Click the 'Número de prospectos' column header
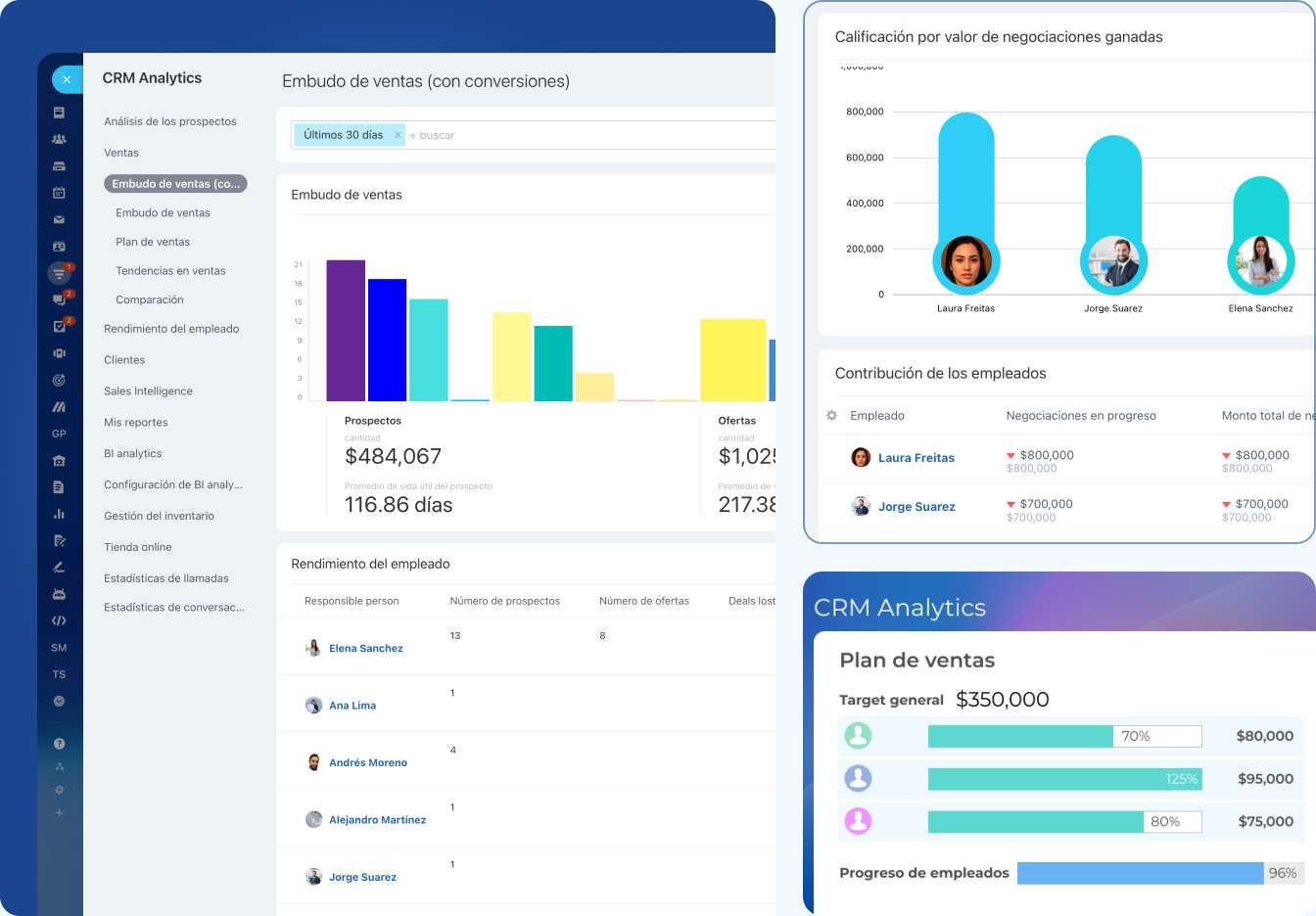The image size is (1316, 916). pos(505,601)
